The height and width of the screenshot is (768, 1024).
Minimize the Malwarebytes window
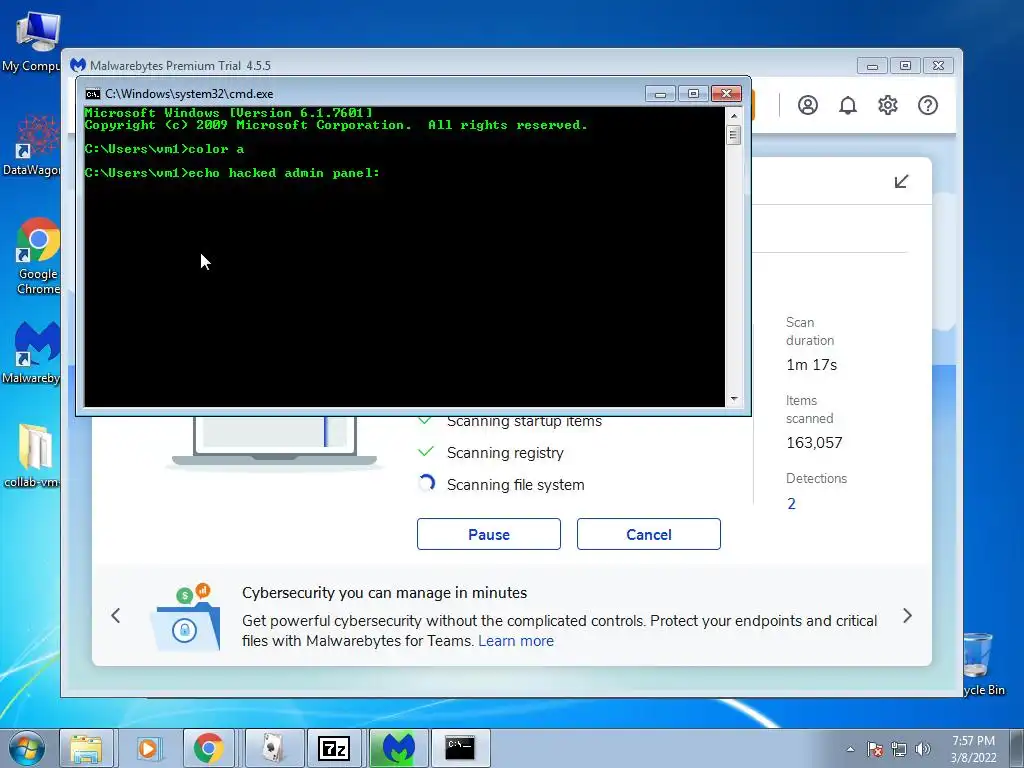[x=872, y=66]
